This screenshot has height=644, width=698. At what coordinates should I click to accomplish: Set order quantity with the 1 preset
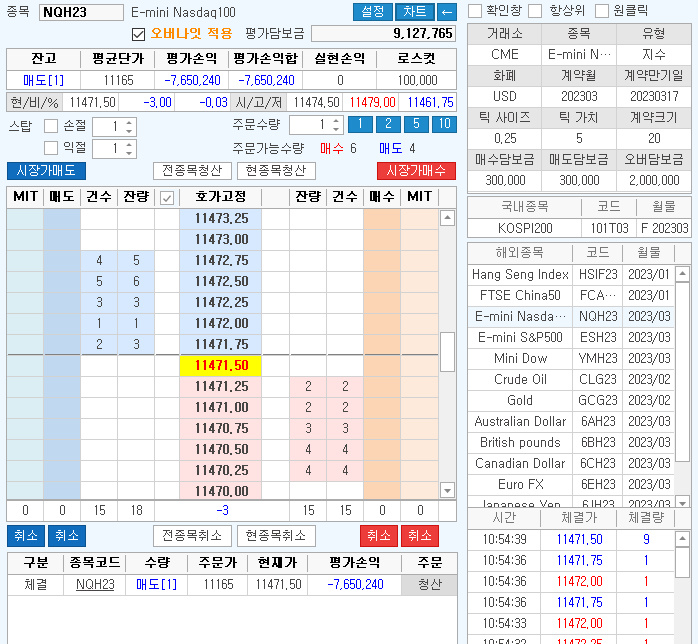(x=359, y=125)
